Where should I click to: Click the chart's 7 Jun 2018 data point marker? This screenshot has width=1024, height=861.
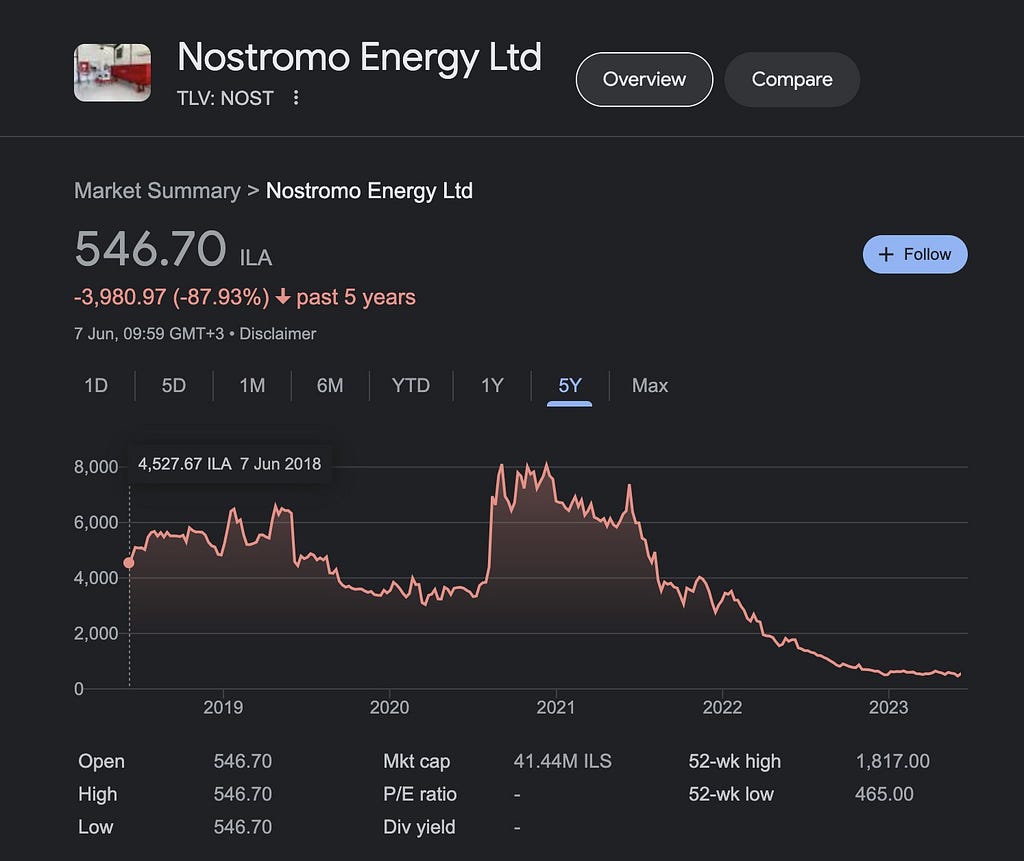tap(129, 562)
